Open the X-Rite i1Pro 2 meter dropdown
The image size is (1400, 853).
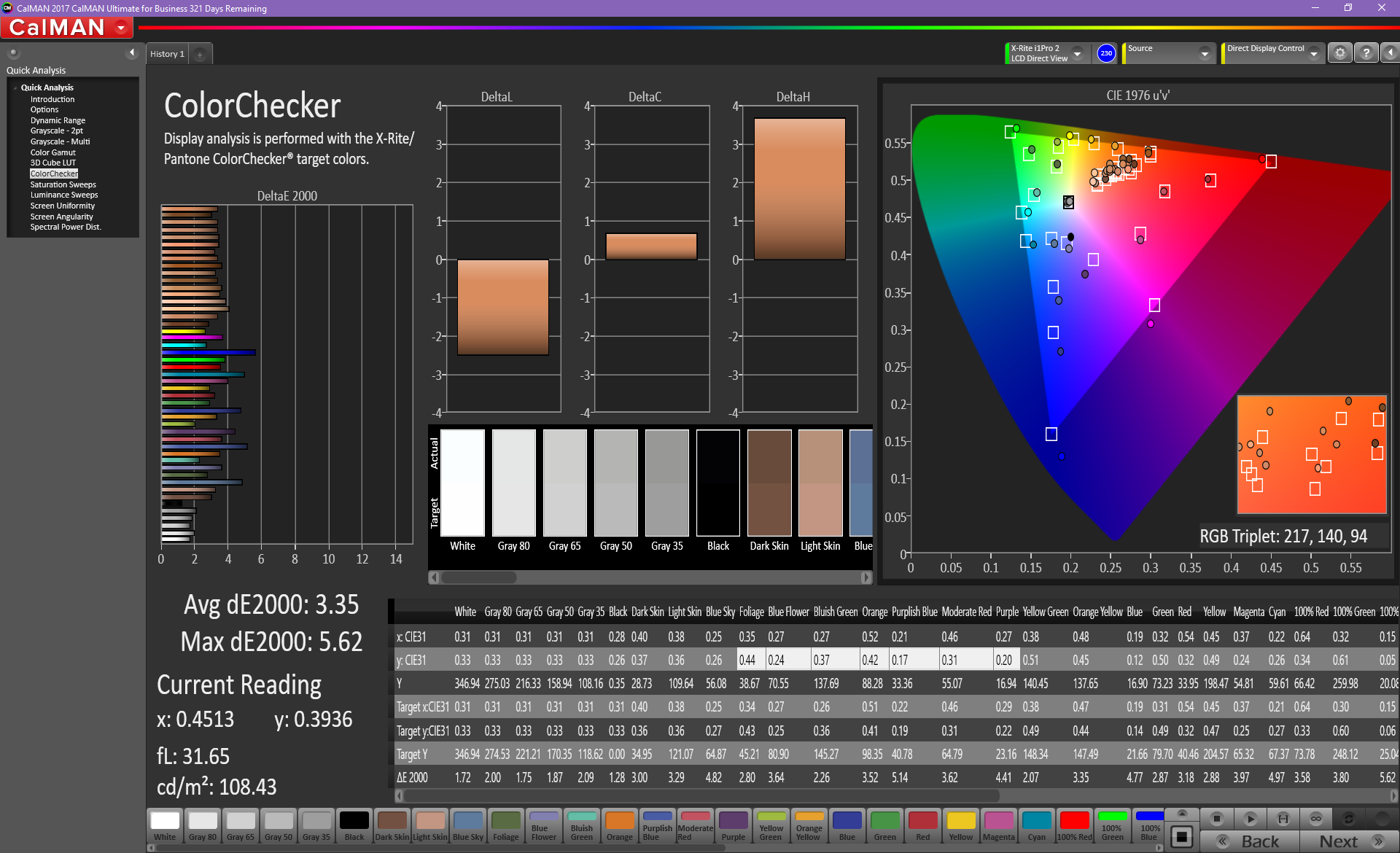click(1077, 53)
